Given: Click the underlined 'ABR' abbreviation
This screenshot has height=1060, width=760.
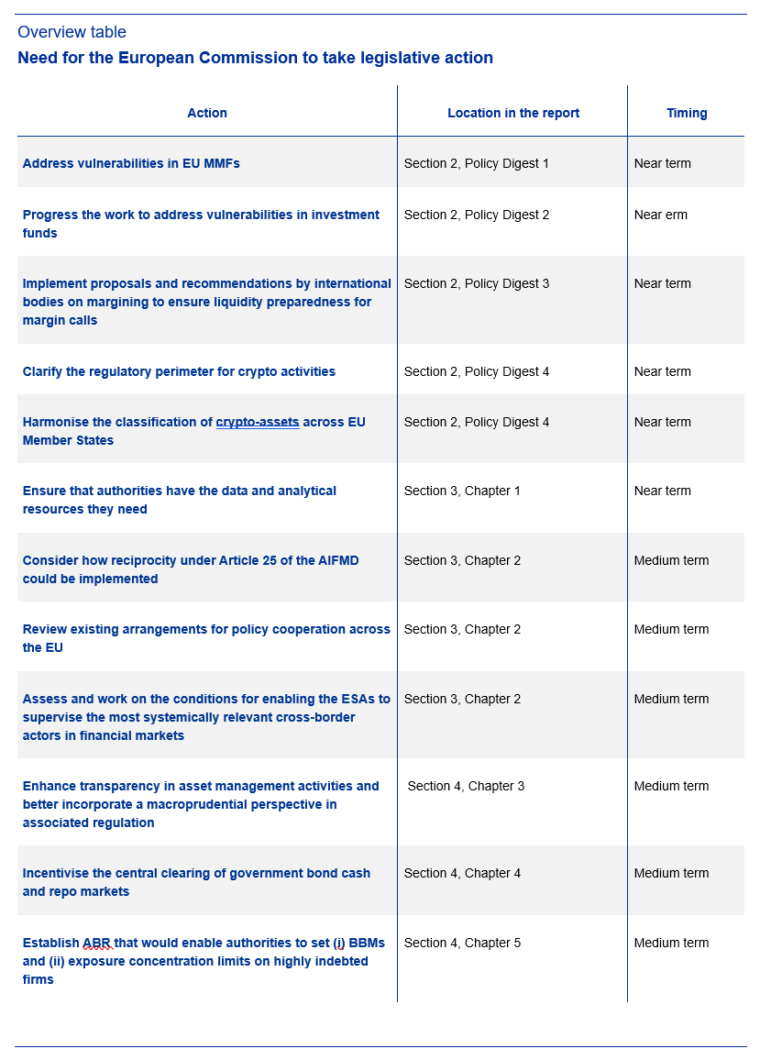Looking at the screenshot, I should (x=97, y=943).
